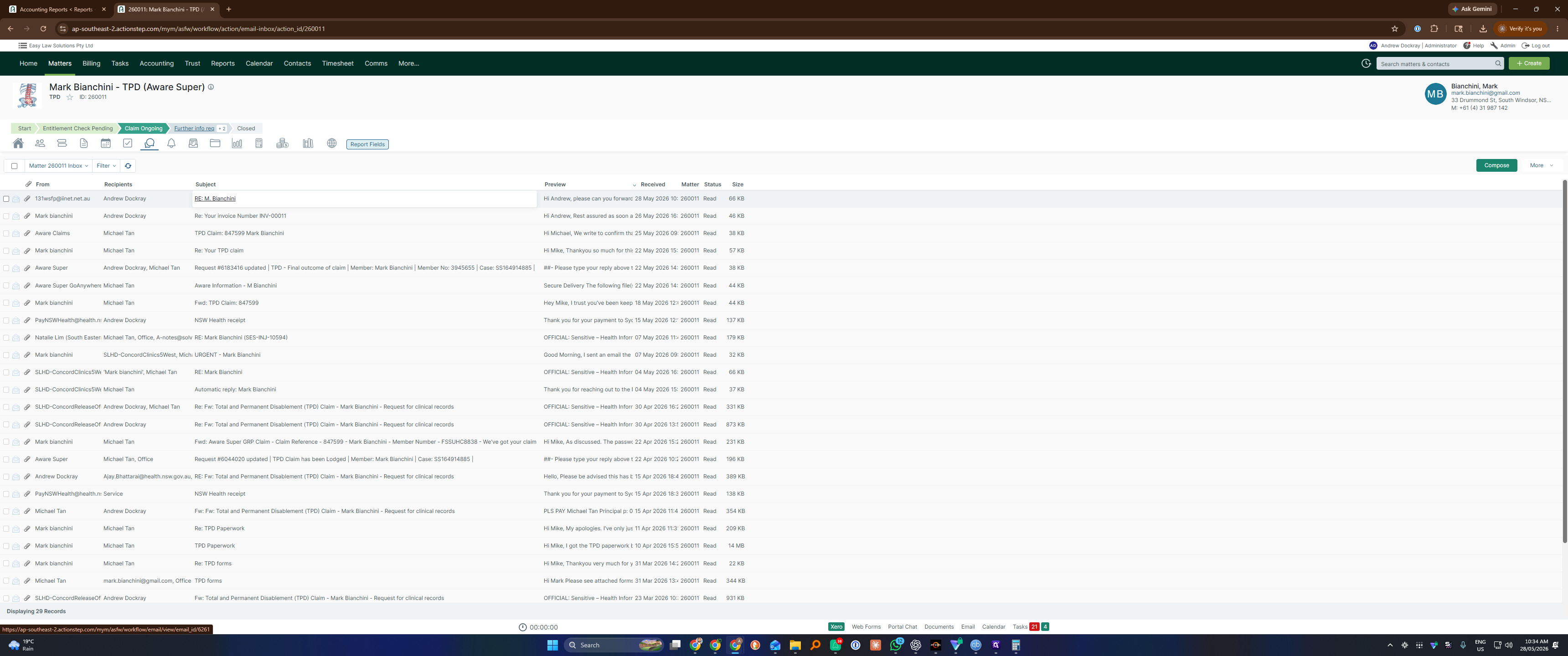Open the Weather widget showing Rain

point(21,645)
